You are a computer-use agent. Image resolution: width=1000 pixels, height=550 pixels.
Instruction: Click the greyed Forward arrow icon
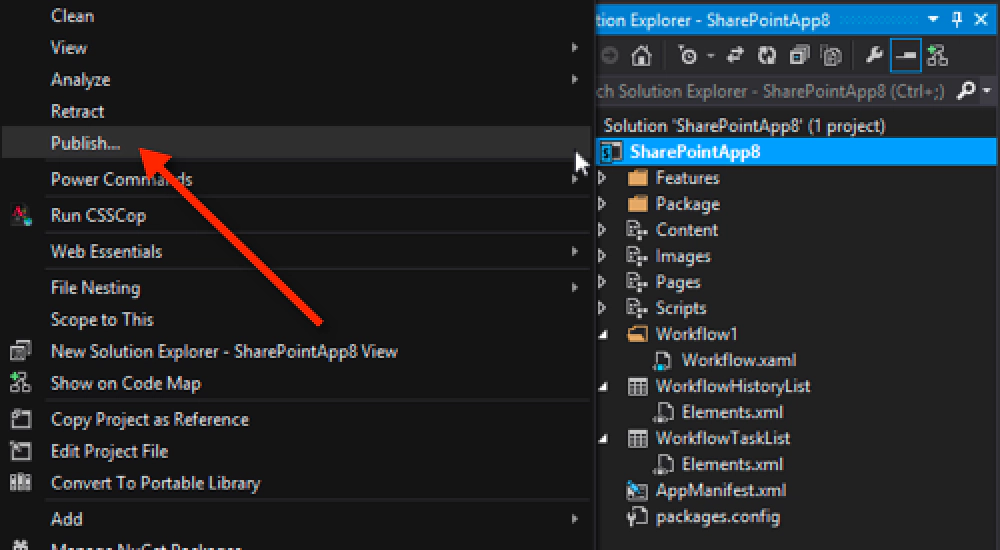click(x=610, y=56)
